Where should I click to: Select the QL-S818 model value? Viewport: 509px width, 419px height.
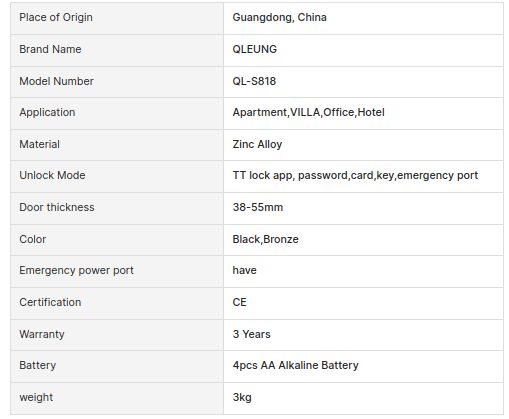(254, 81)
